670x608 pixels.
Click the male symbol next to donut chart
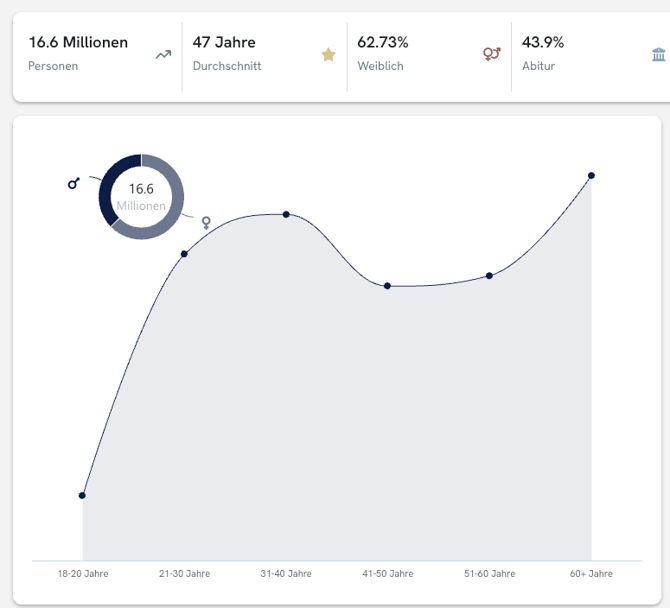73,183
